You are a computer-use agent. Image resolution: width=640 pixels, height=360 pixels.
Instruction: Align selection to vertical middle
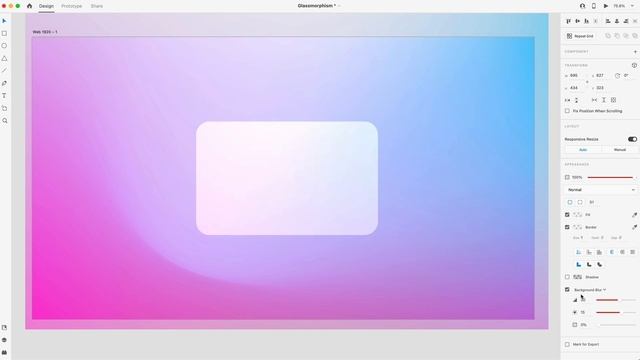point(578,21)
